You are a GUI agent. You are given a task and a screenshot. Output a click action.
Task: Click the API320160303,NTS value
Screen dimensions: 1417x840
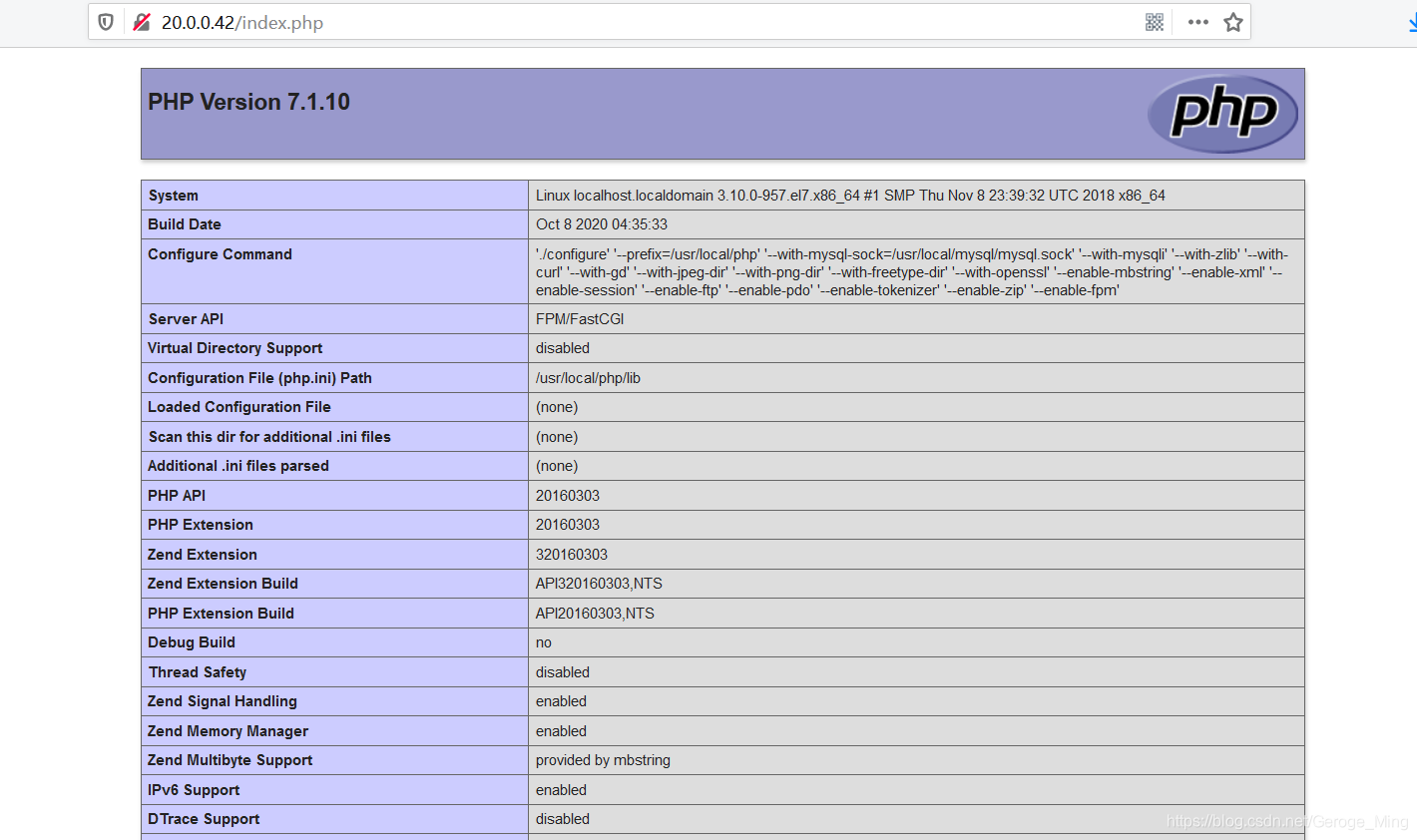coord(599,584)
